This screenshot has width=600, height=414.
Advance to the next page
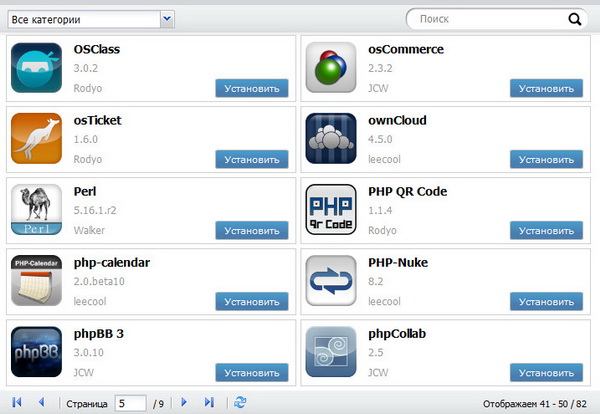point(184,402)
